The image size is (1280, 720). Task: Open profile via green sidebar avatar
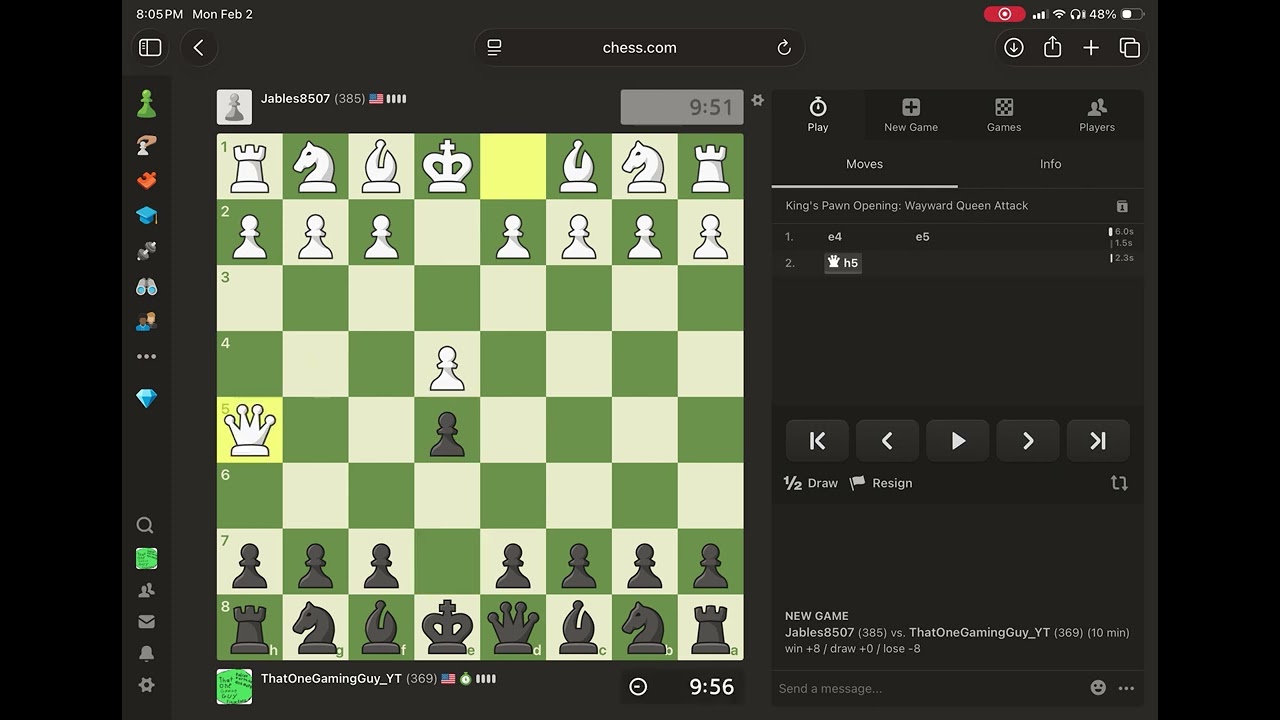146,558
